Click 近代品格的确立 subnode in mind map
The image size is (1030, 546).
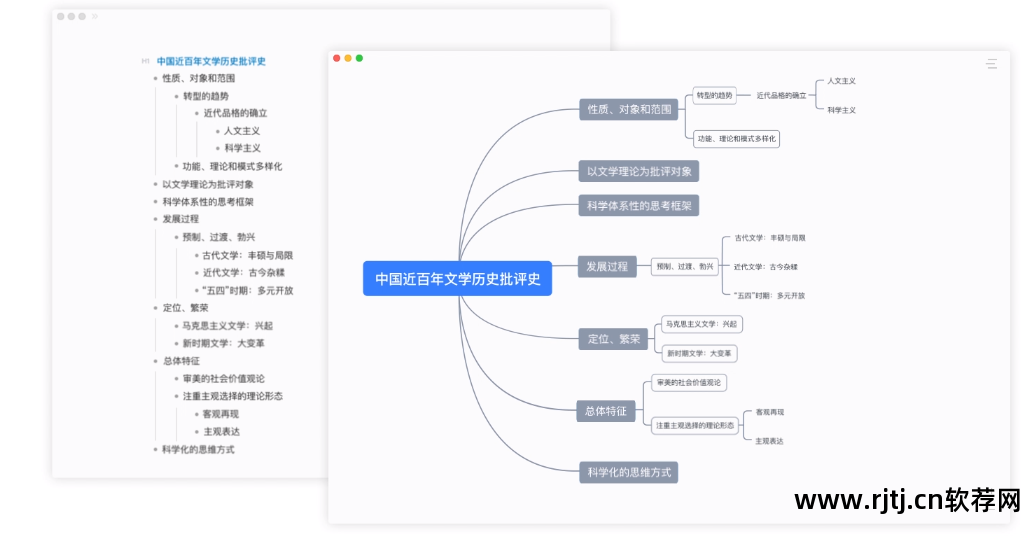pos(780,96)
